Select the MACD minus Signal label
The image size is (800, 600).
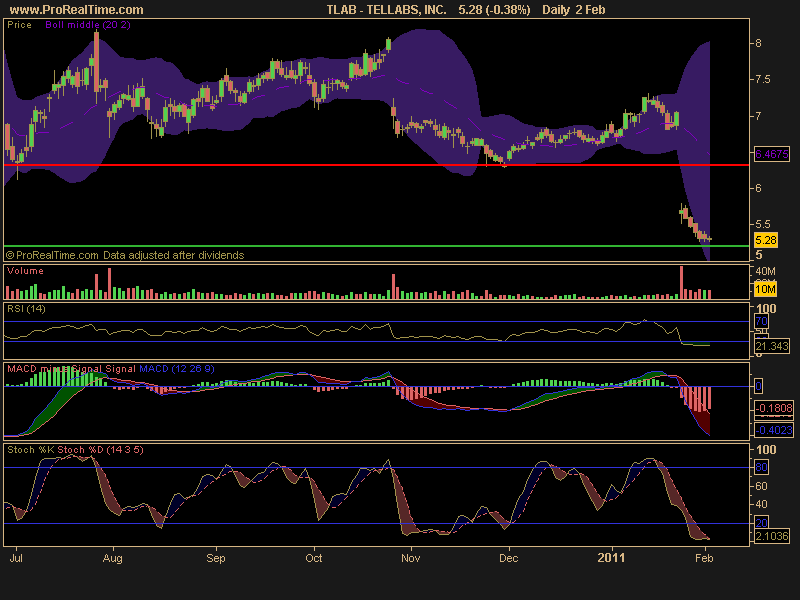(x=55, y=368)
